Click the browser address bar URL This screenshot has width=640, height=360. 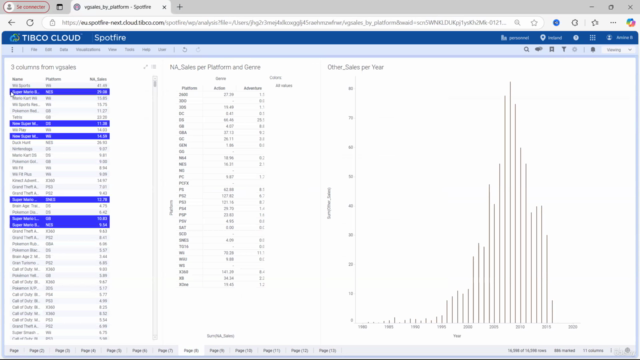pos(284,23)
